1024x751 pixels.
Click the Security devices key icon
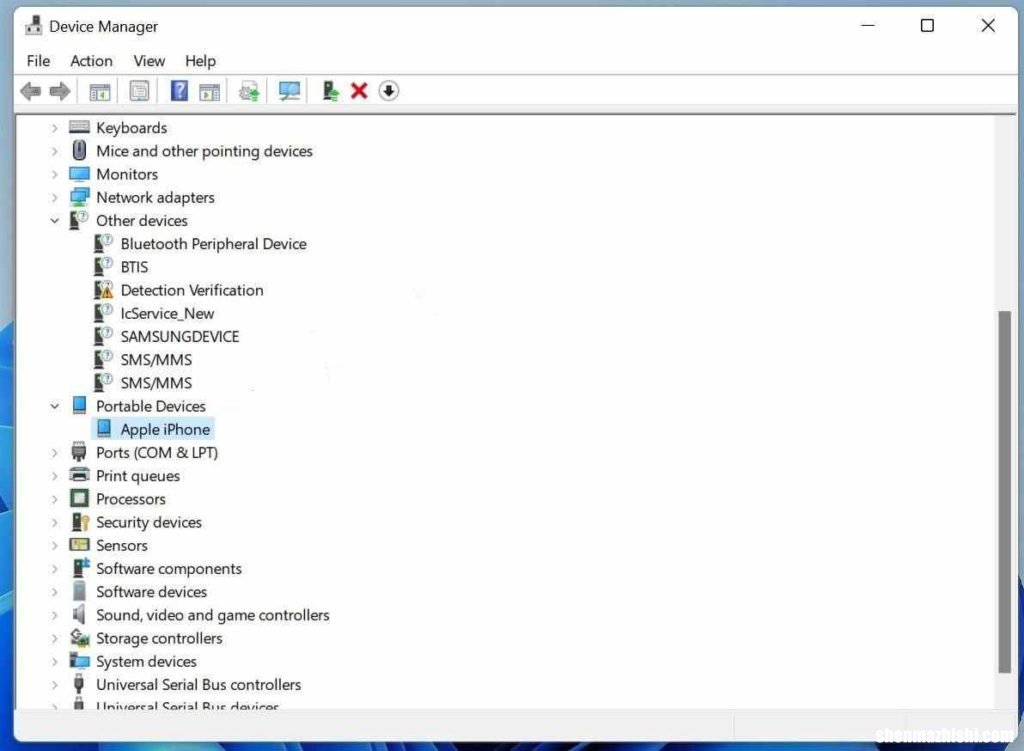coord(80,522)
